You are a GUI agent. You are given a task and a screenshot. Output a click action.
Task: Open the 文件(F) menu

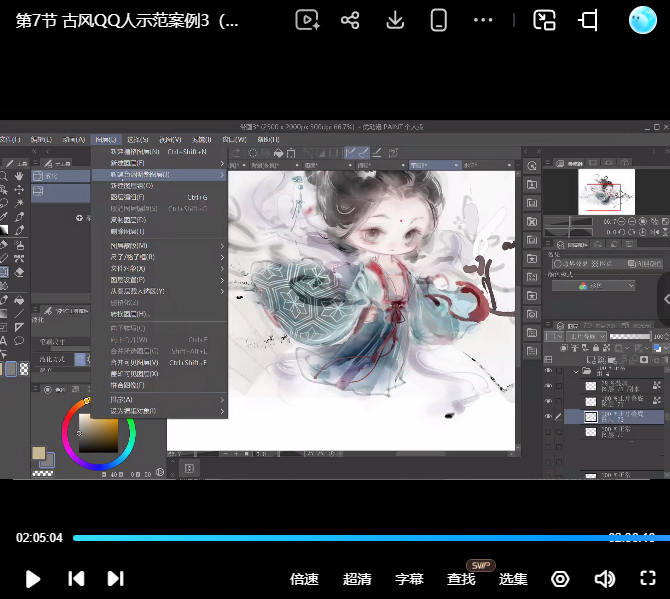coord(11,139)
